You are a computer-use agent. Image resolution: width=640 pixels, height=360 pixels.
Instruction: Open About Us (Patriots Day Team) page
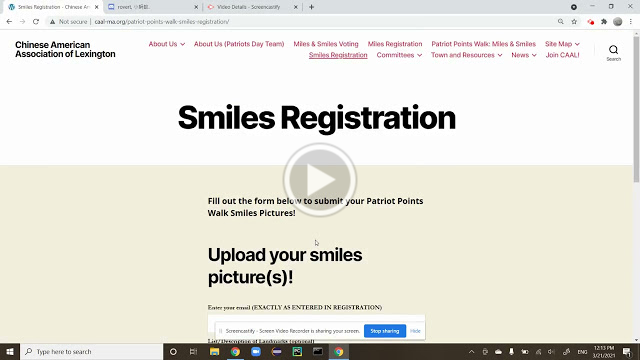tap(239, 44)
